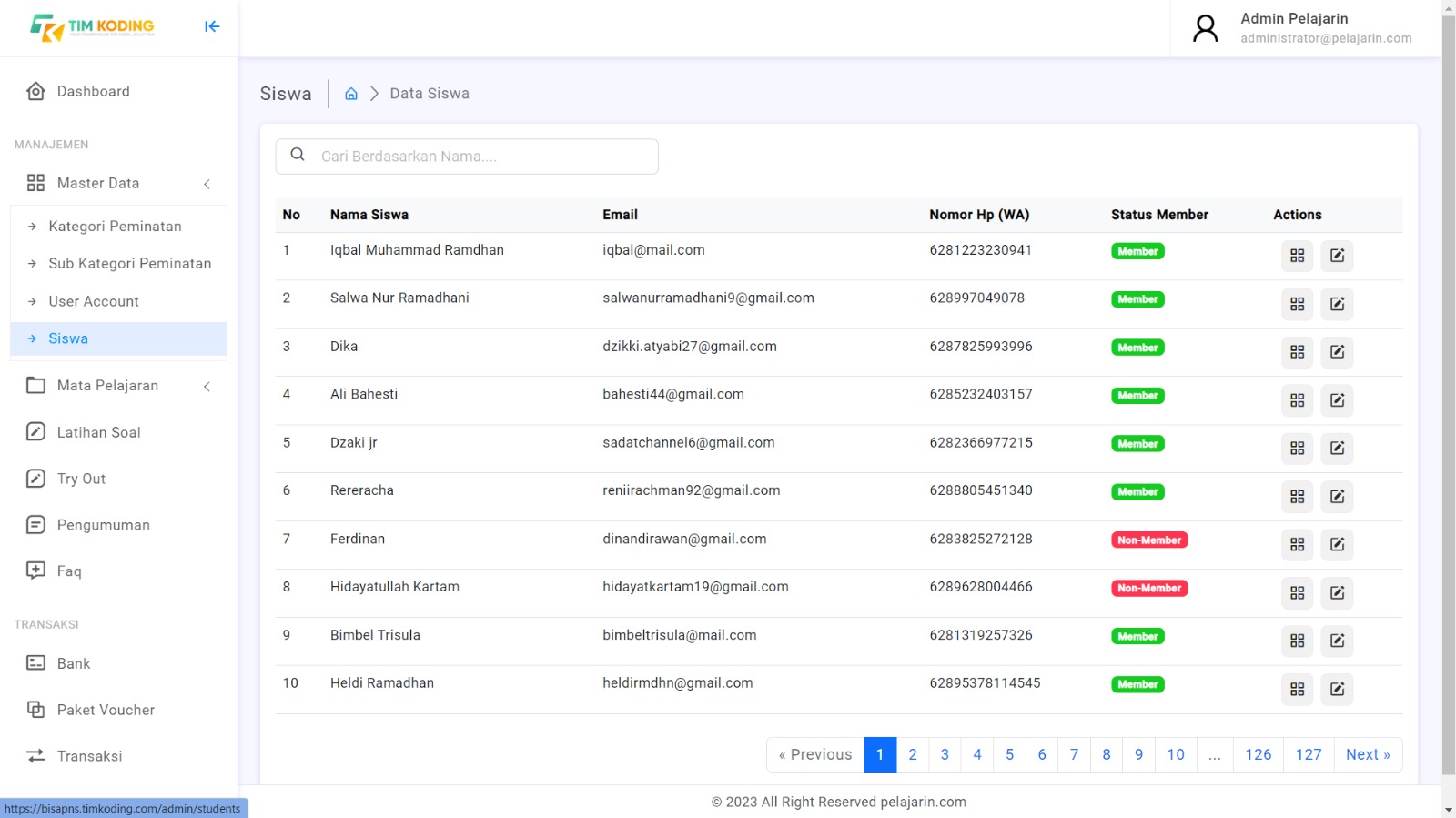Open Sub Kategori Peminatan submenu item
This screenshot has width=1456, height=818.
tap(118, 263)
